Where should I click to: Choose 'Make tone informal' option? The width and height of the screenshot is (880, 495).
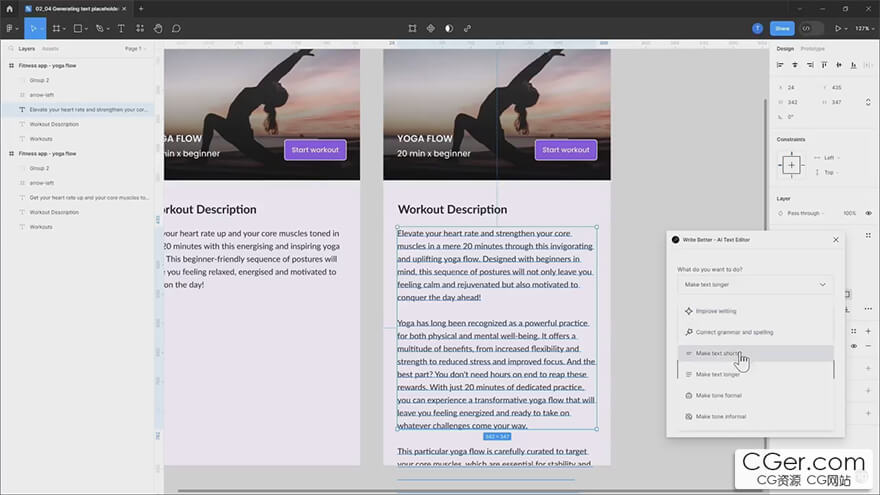(755, 416)
